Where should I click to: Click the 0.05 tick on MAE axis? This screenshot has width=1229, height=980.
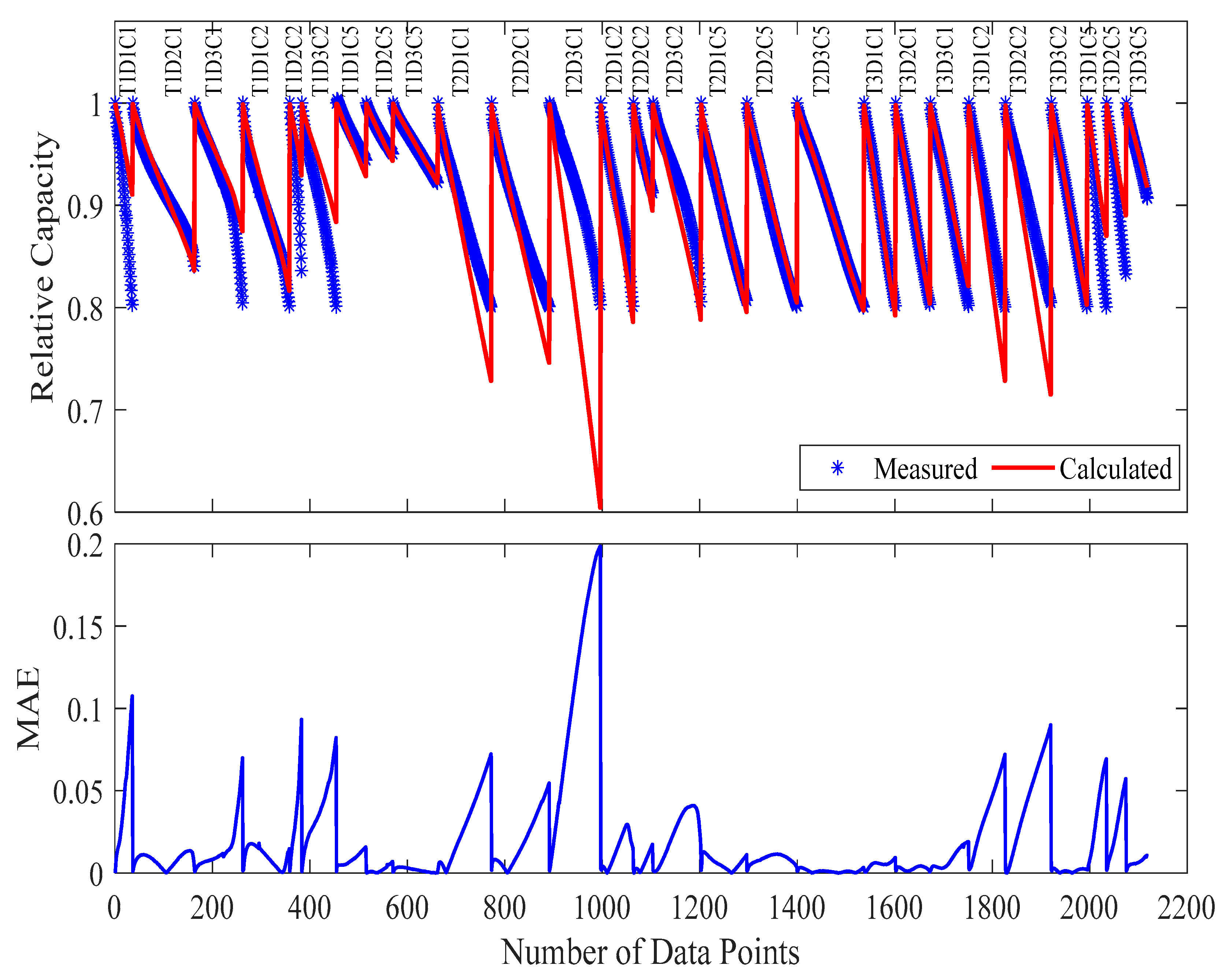coord(78,792)
